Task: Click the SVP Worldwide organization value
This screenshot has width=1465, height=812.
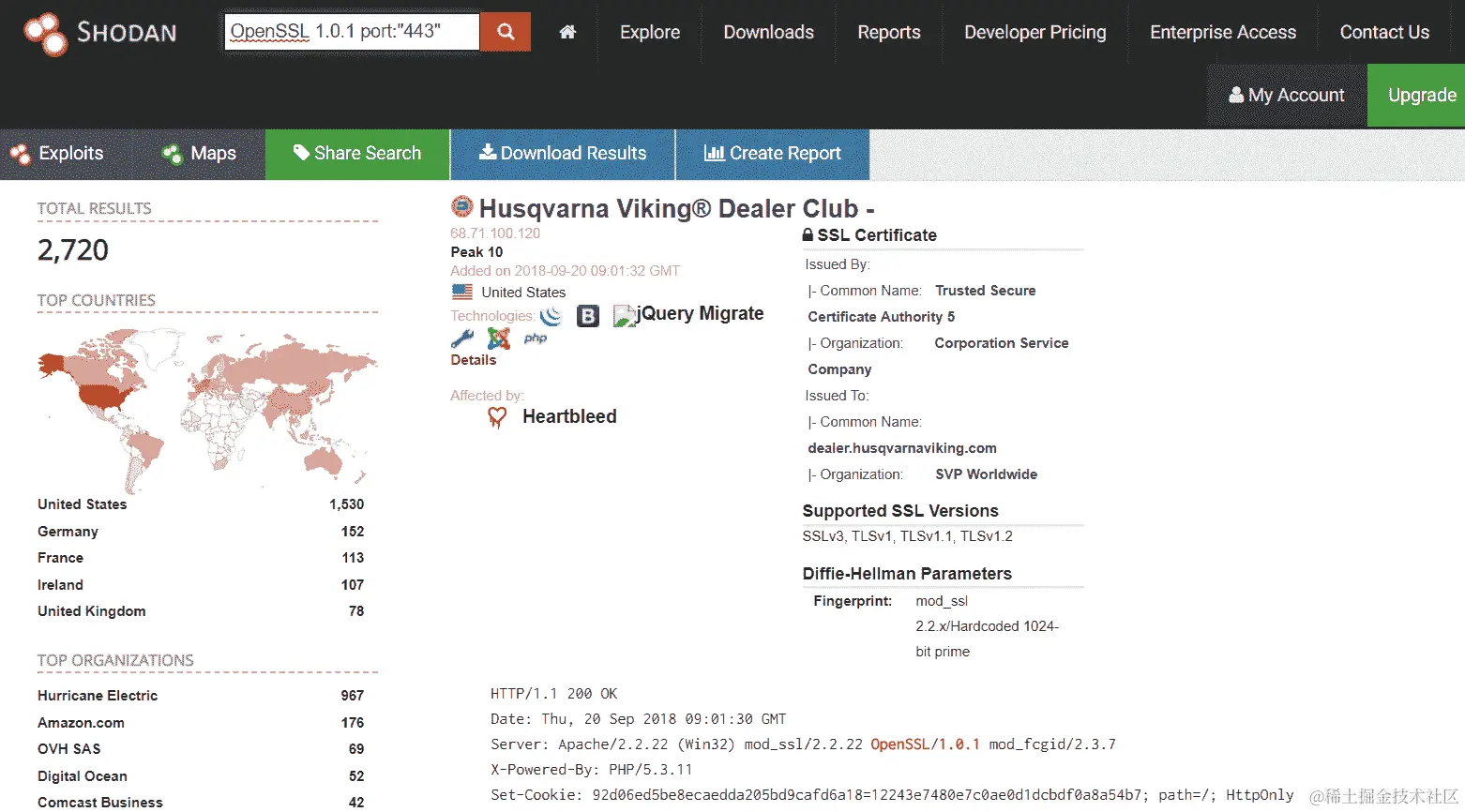Action: pyautogui.click(x=986, y=474)
